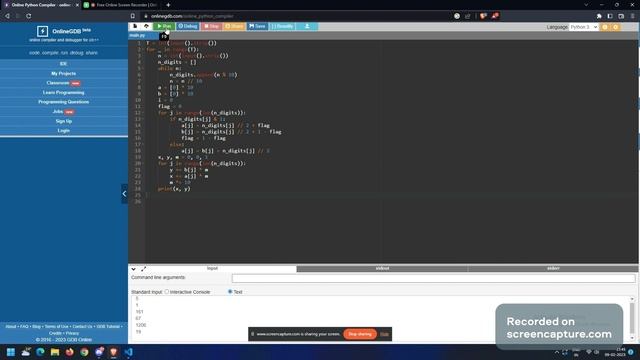The image size is (640, 360).
Task: Click the download code icon
Action: [x=307, y=26]
